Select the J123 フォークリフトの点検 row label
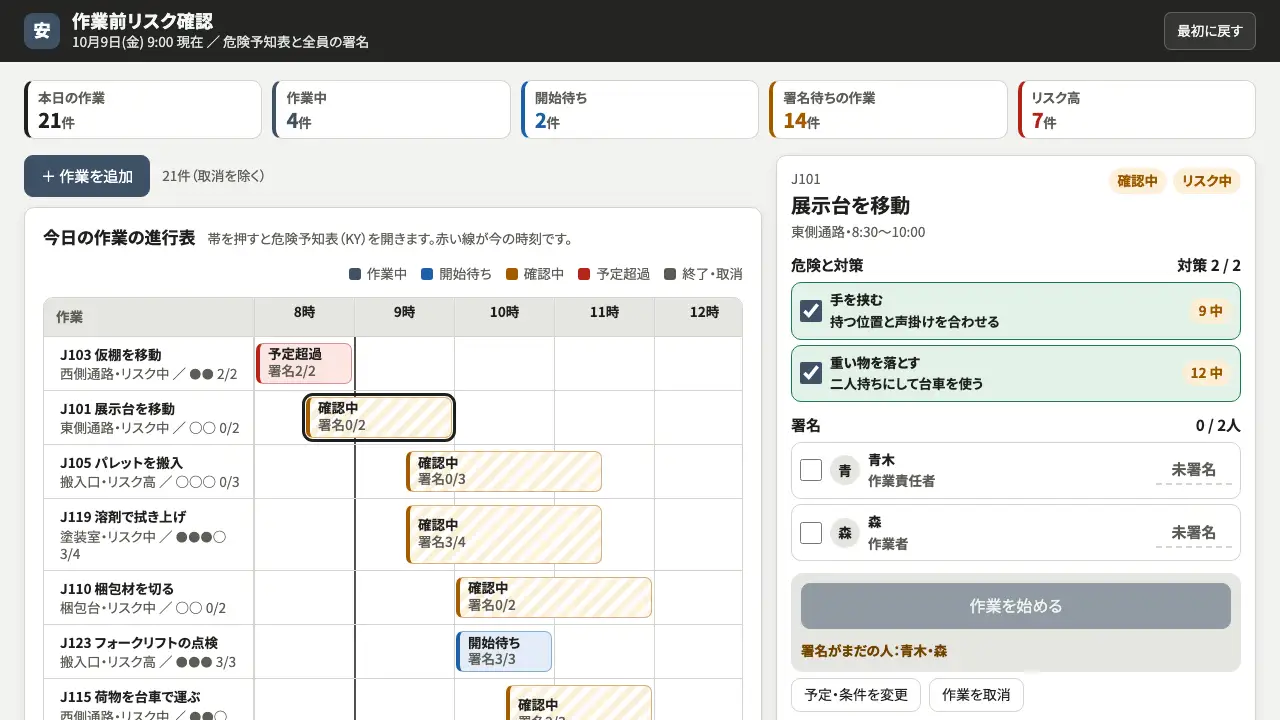This screenshot has width=1280, height=720. (149, 652)
